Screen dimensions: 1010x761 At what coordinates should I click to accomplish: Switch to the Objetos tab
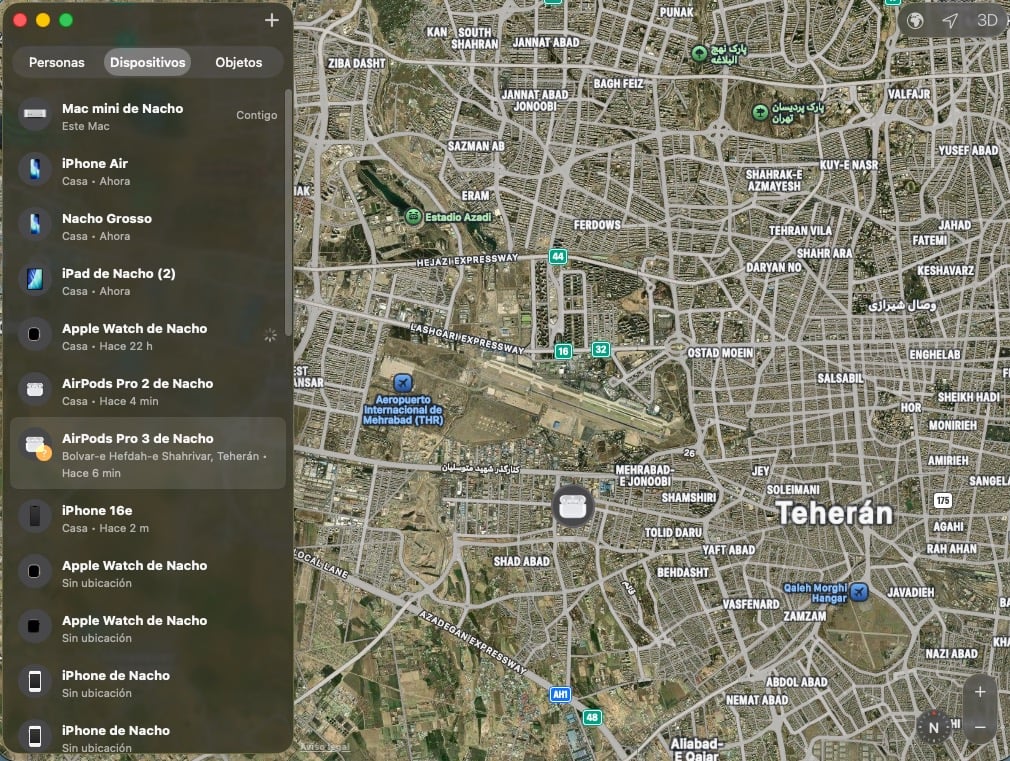point(239,62)
